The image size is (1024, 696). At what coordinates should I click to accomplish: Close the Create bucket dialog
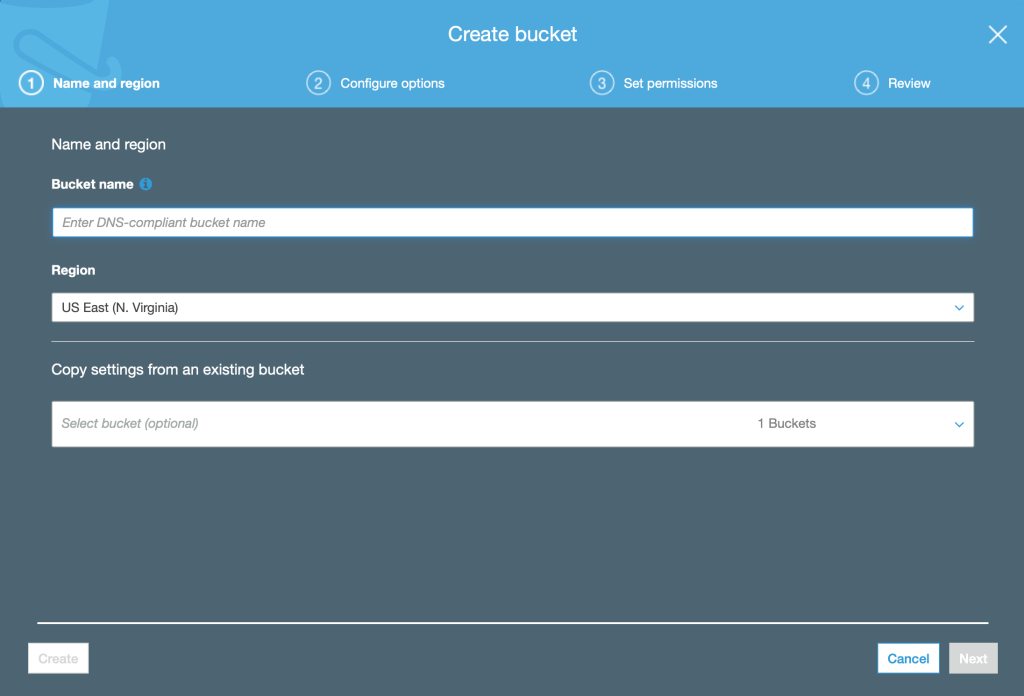pos(997,35)
